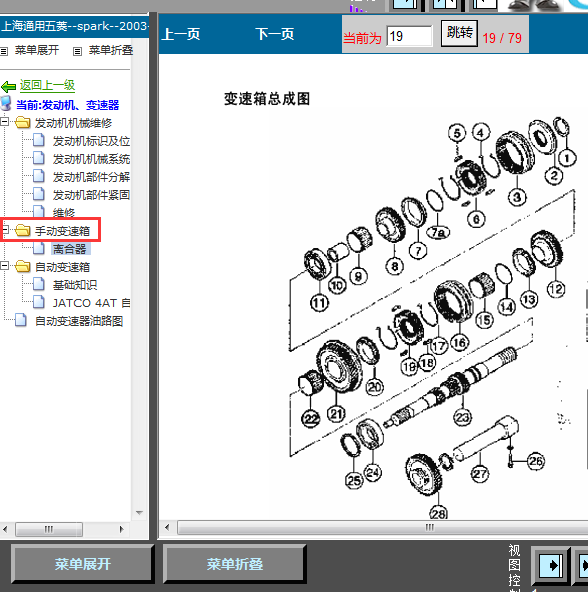Select the 手动变速箱 folder label
Screen dimensions: 588x593
(x=62, y=231)
